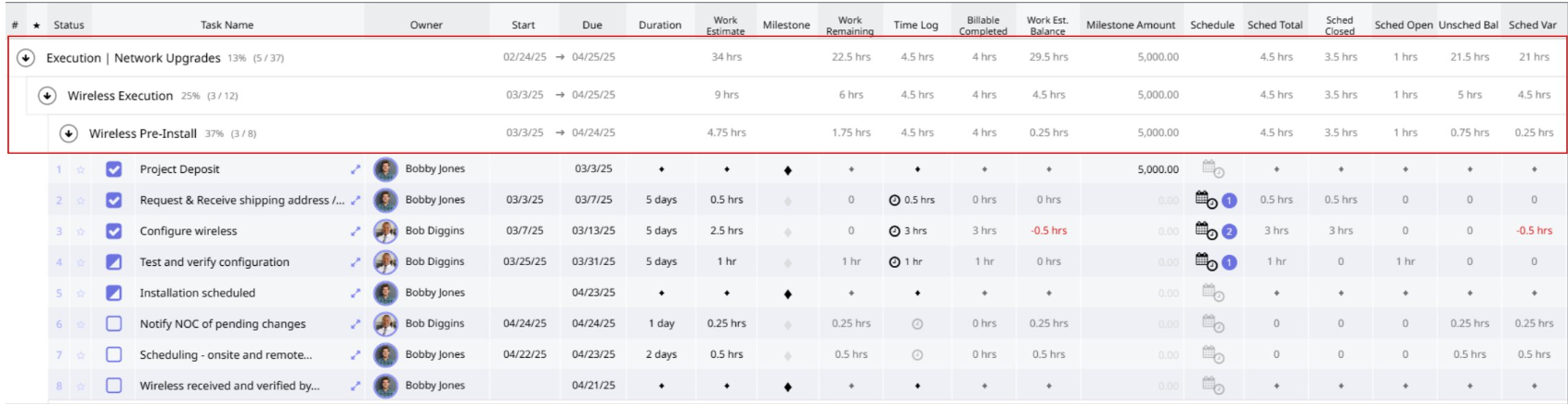The image size is (1568, 405).
Task: Sort by the Due column header
Action: point(592,26)
